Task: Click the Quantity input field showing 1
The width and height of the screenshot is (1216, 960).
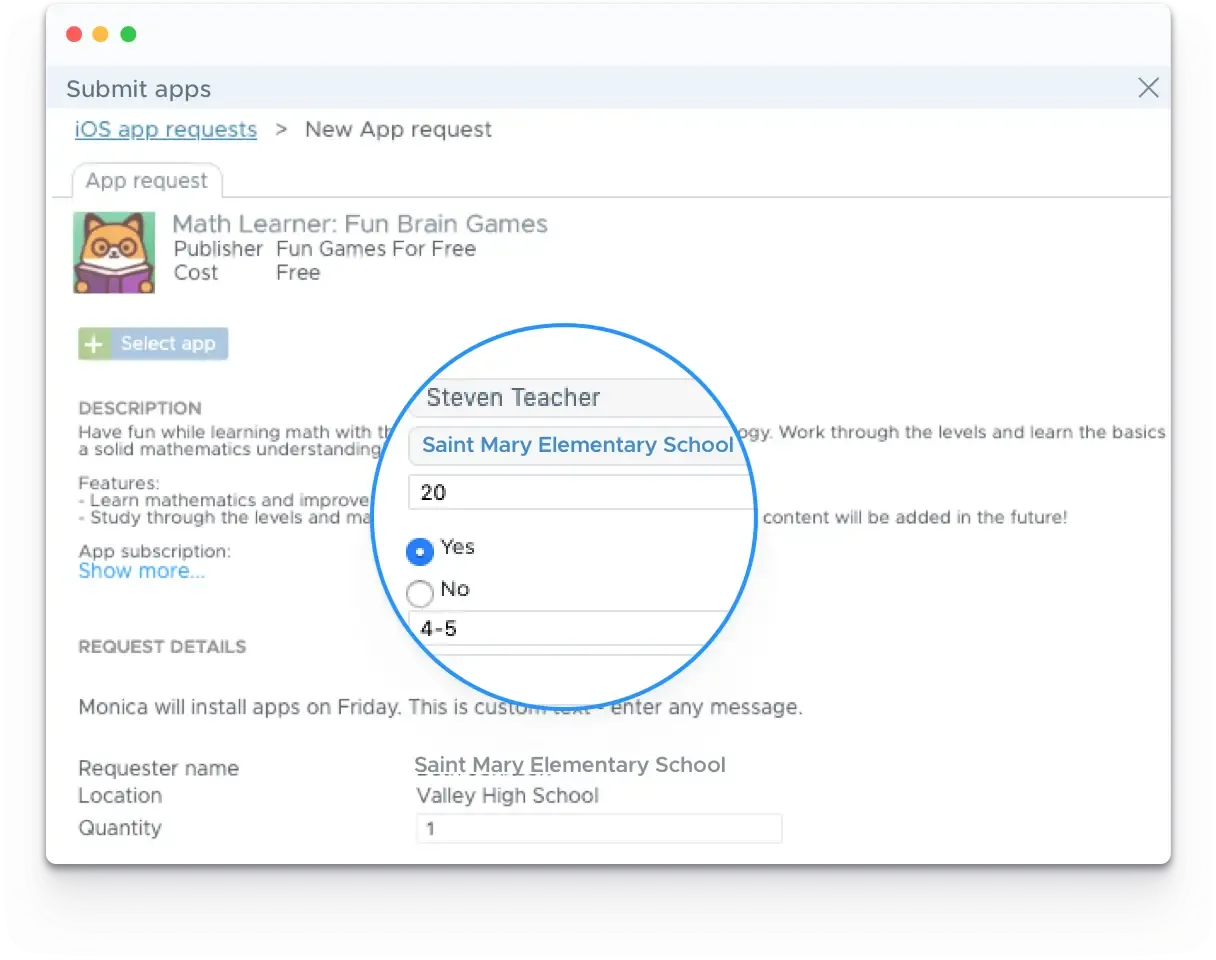Action: 599,829
